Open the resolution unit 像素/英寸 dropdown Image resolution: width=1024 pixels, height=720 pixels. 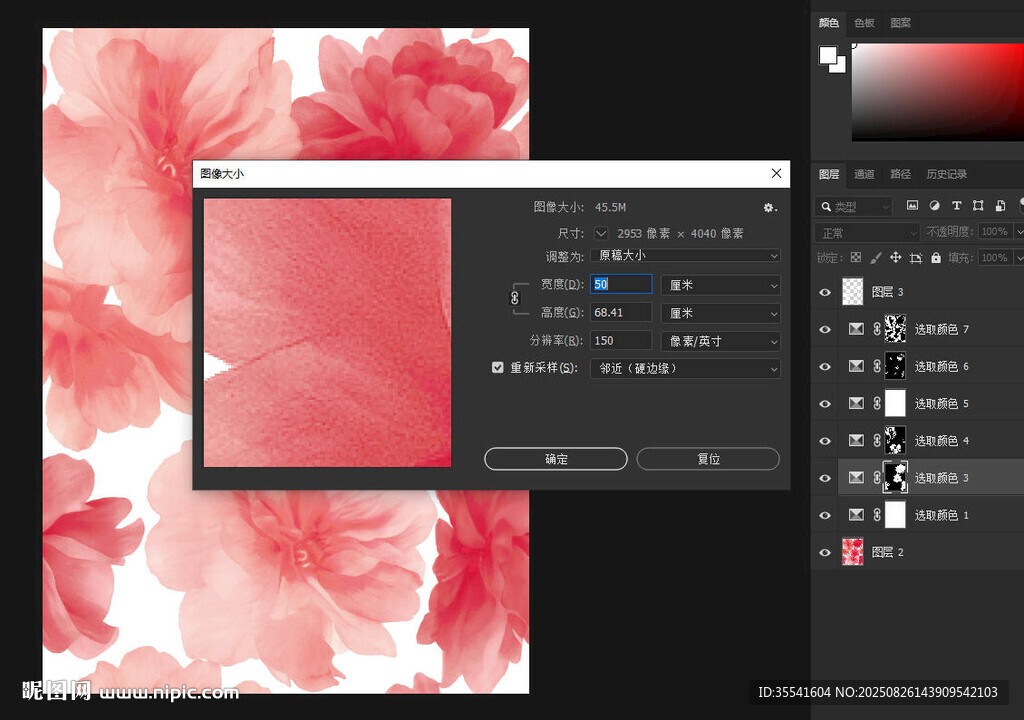[720, 341]
